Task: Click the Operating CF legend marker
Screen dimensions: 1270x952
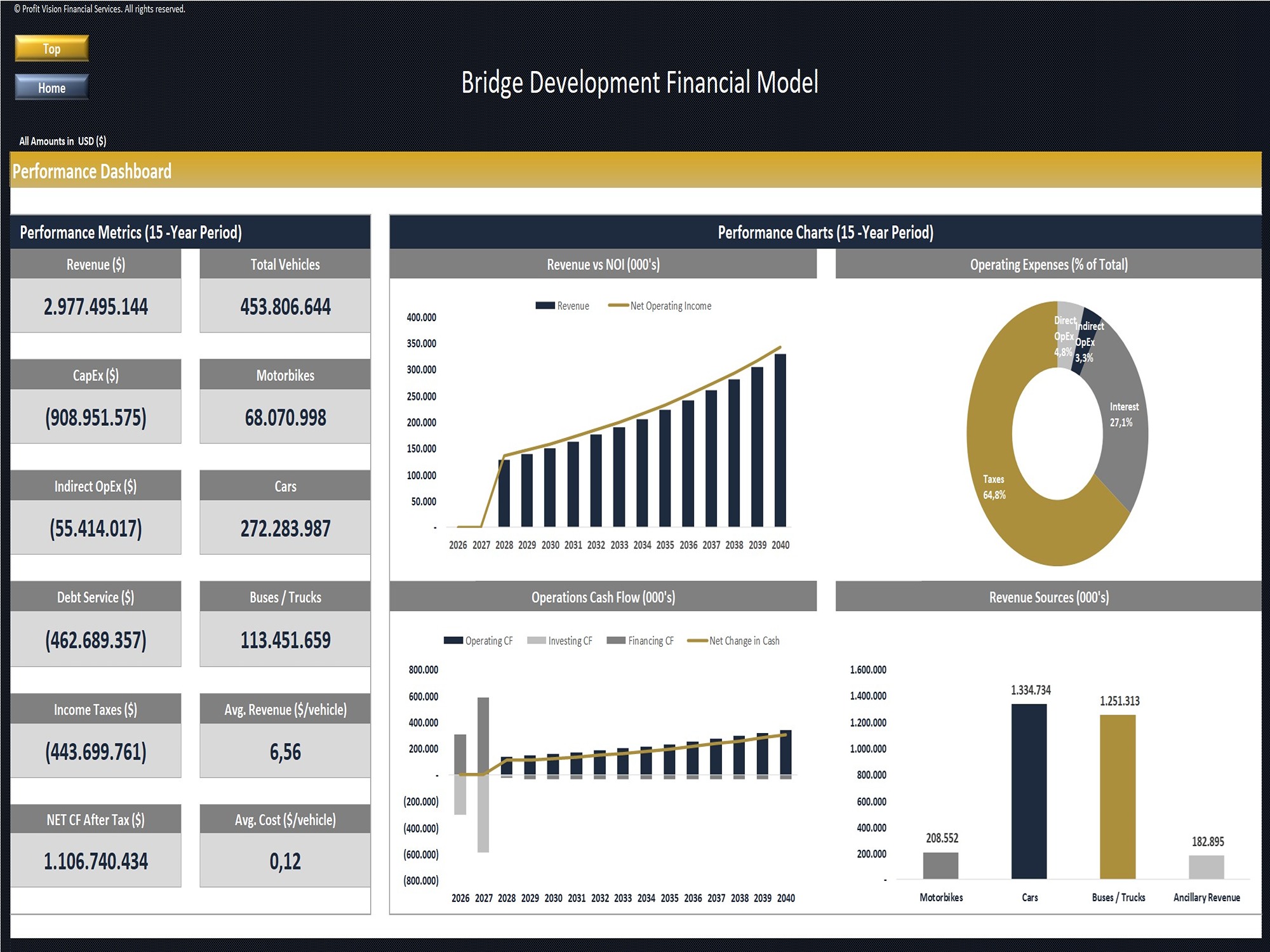Action: tap(452, 640)
